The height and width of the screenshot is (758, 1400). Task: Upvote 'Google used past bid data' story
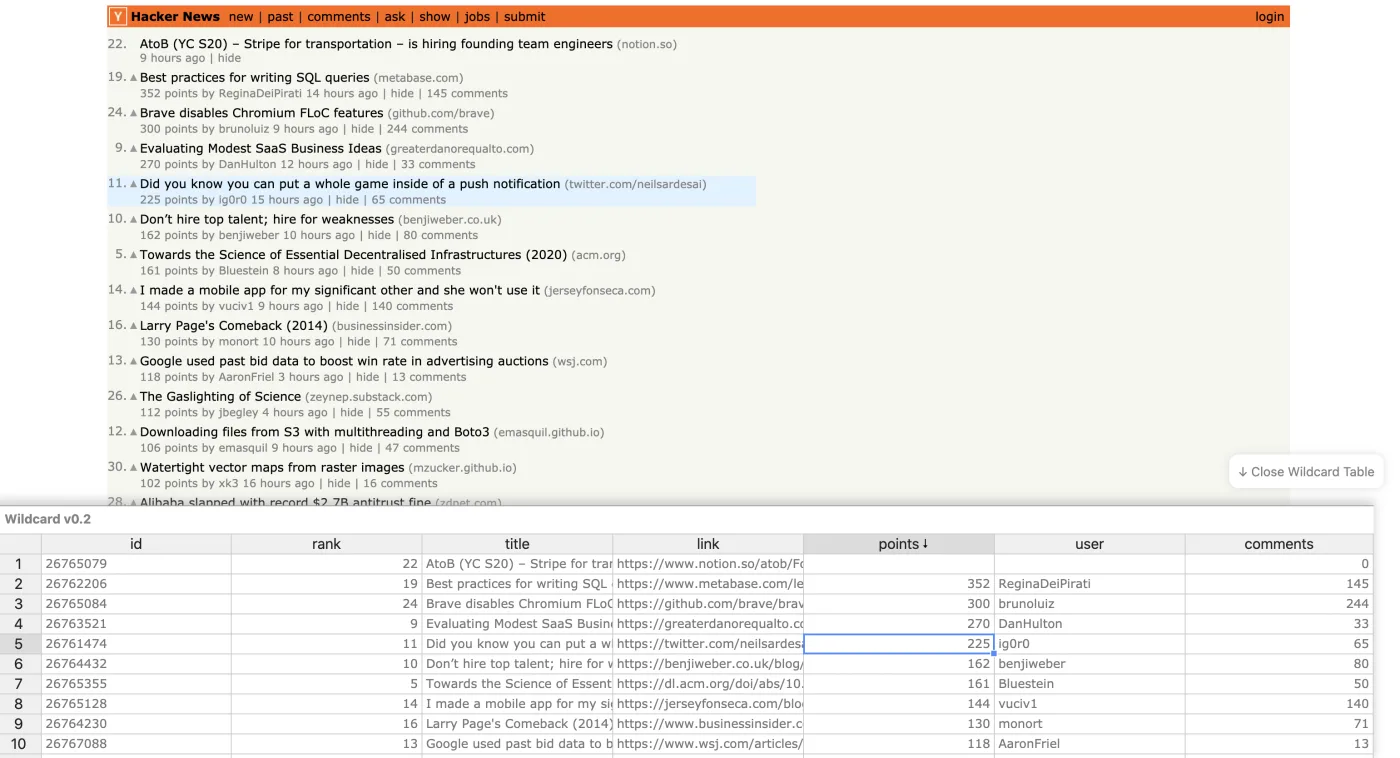(134, 361)
